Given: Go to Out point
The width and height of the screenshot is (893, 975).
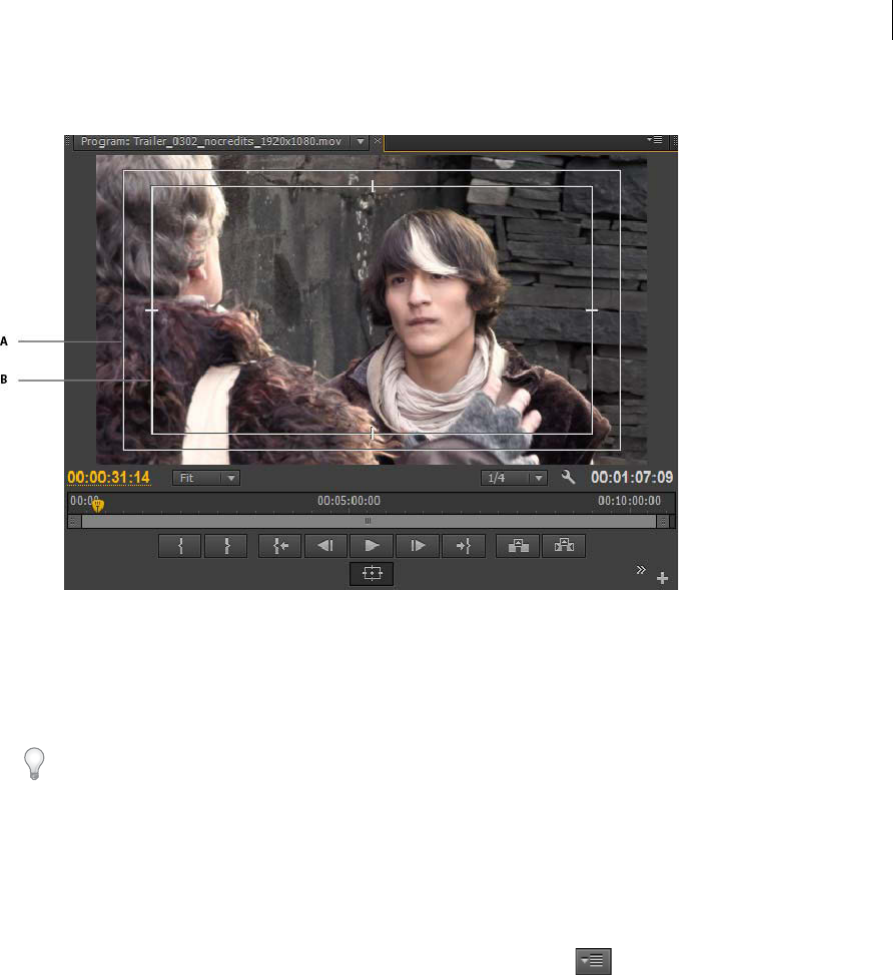Looking at the screenshot, I should pyautogui.click(x=463, y=546).
